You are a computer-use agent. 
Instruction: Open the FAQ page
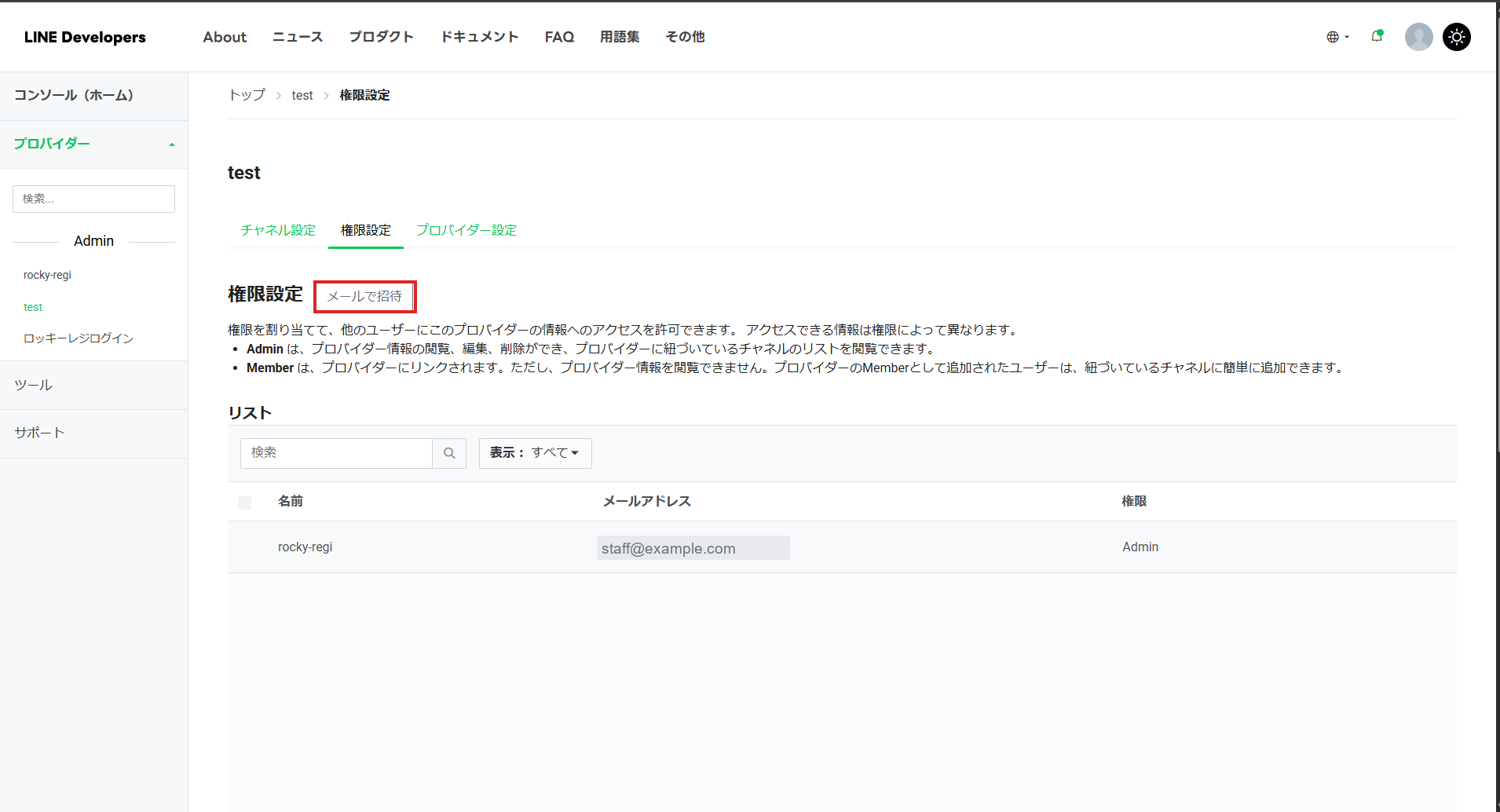pyautogui.click(x=559, y=37)
